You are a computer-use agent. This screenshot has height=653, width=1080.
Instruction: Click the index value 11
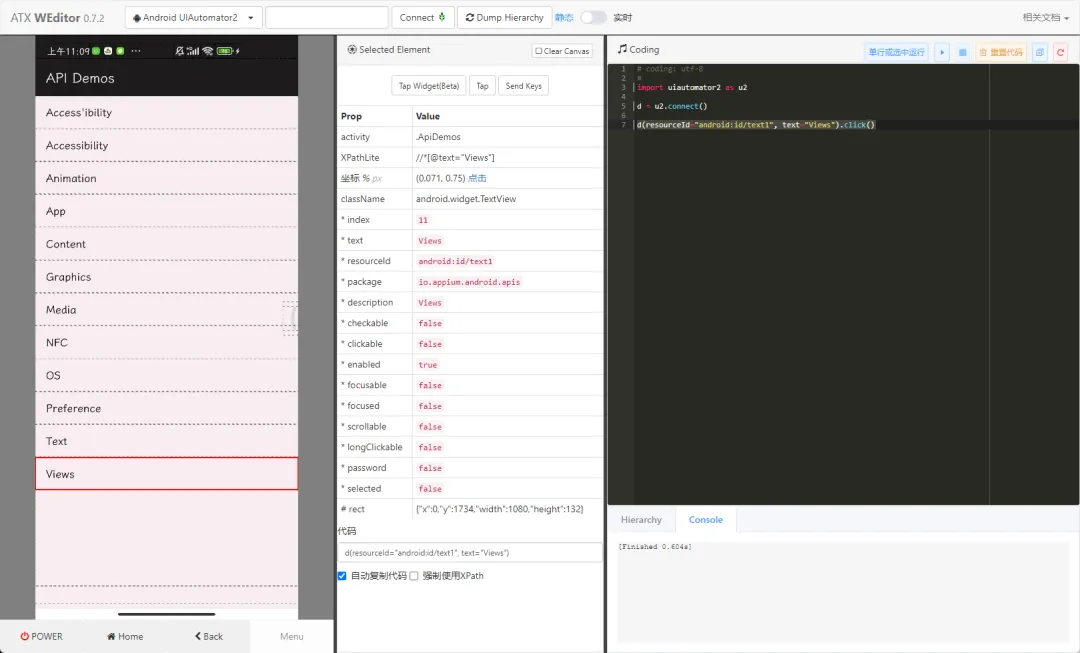423,220
